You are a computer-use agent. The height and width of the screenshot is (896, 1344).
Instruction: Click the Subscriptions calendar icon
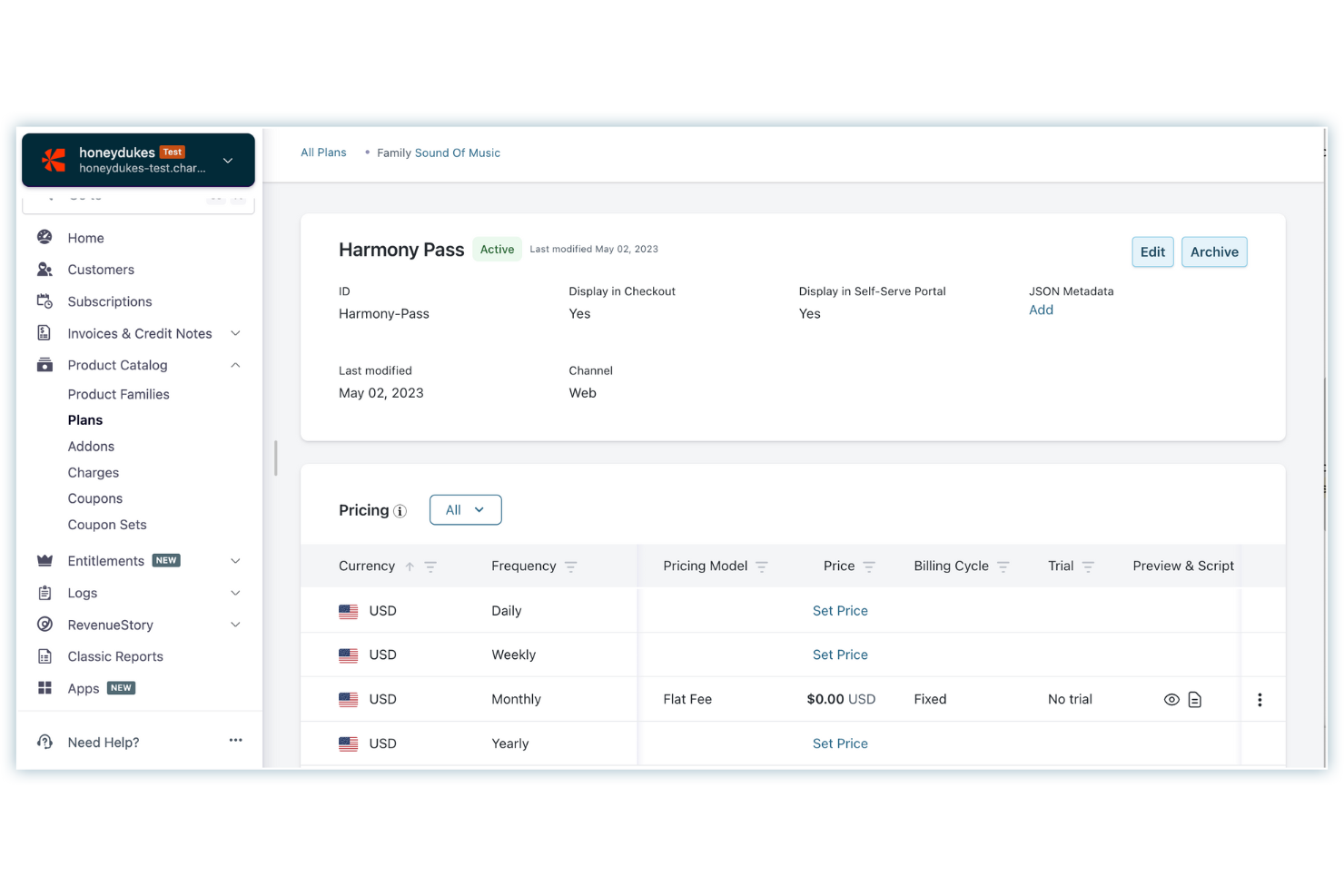tap(44, 300)
